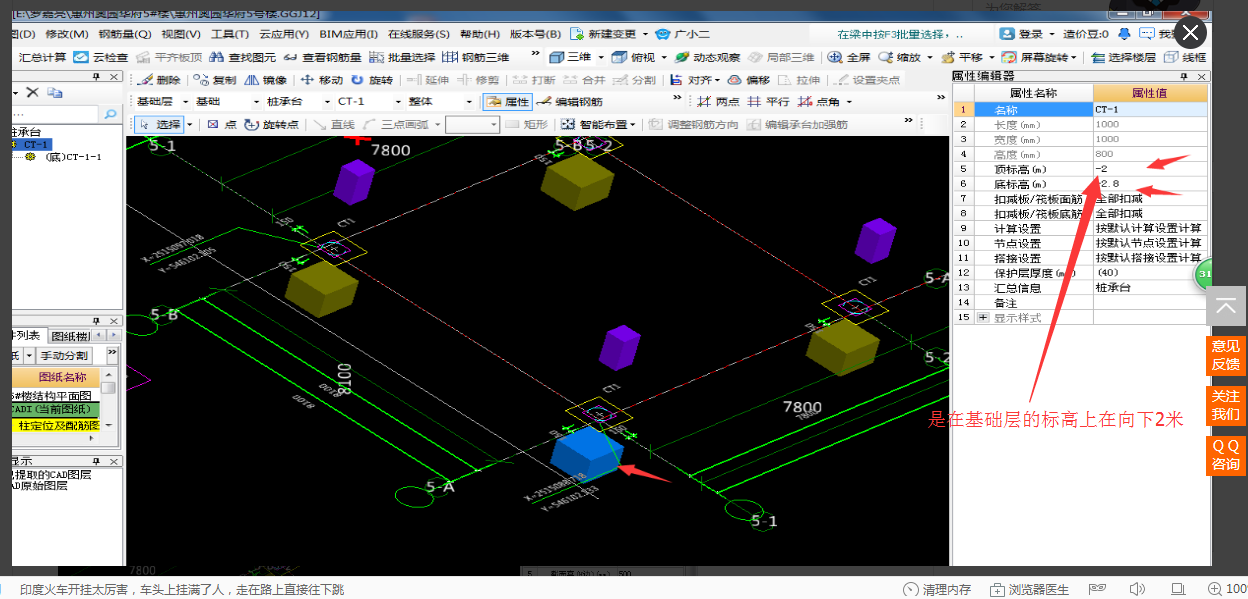
Task: Open the 帮助(H) menu
Action: tap(480, 33)
